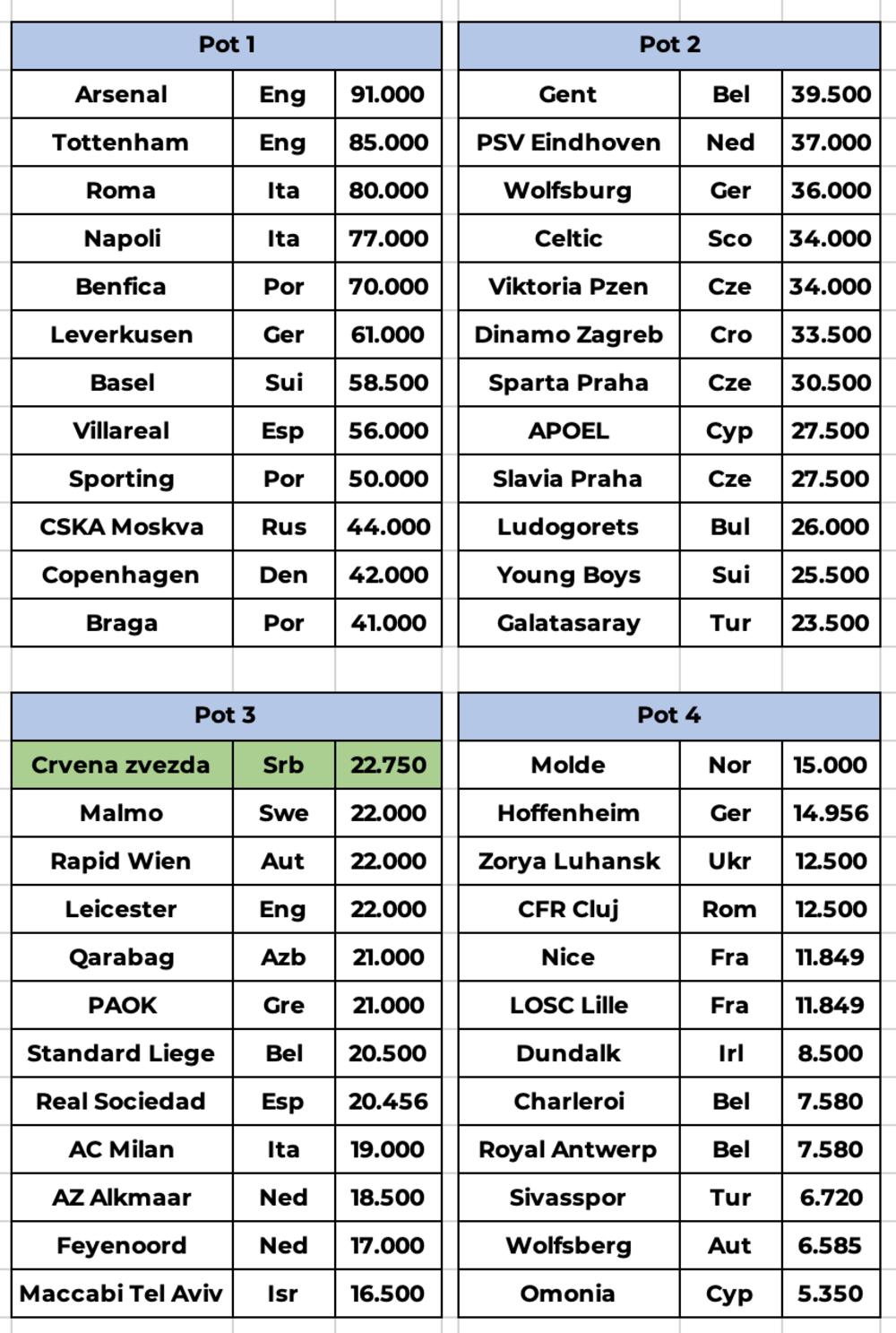Click the Pot 1 header cell
The image size is (896, 1333).
click(x=227, y=45)
